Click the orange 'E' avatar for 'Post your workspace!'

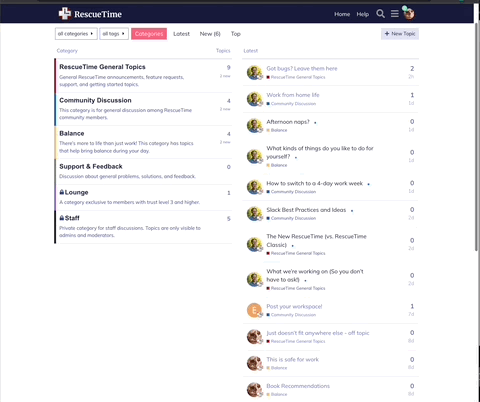255,310
